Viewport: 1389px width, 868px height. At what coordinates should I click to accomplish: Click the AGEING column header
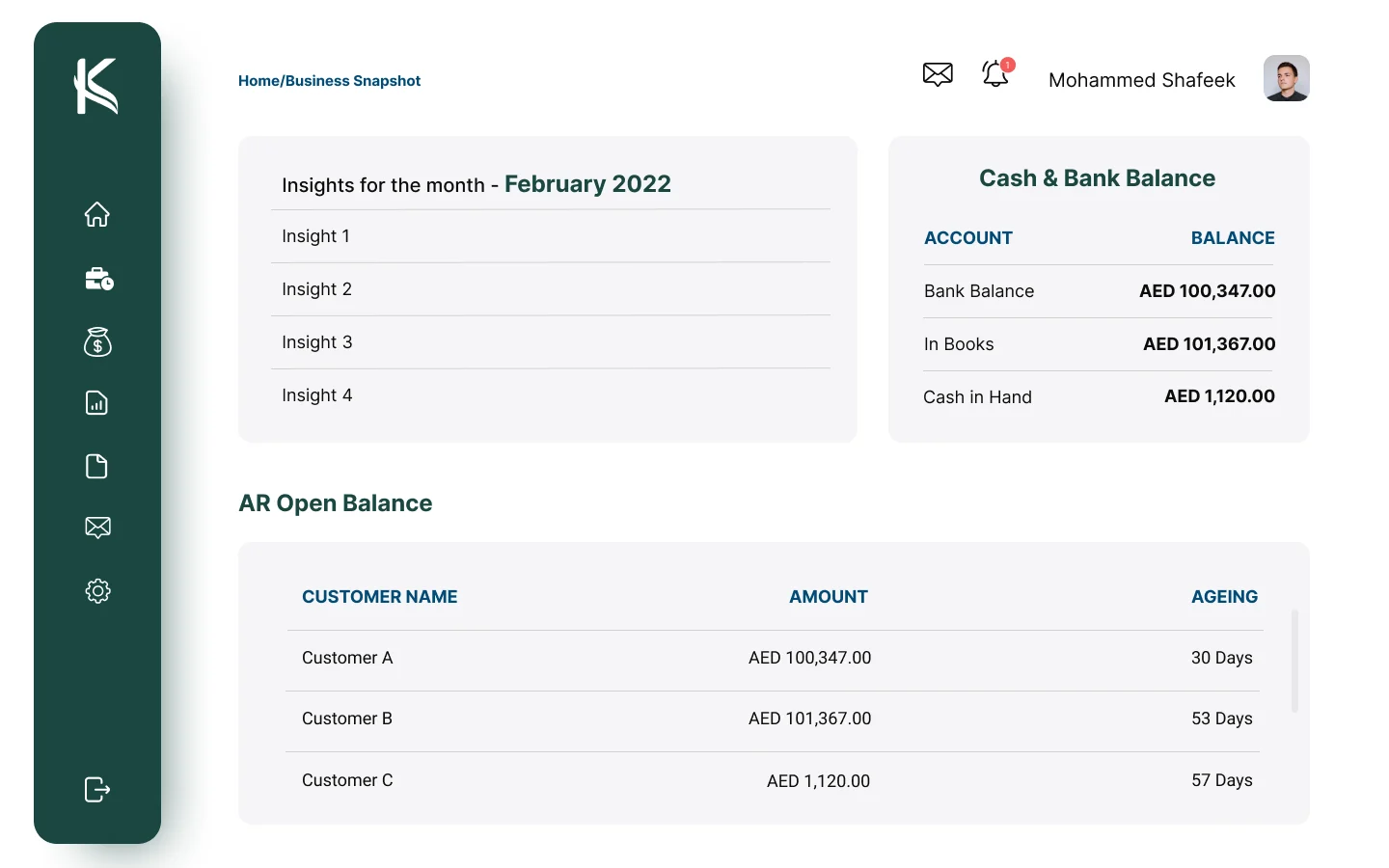point(1225,597)
